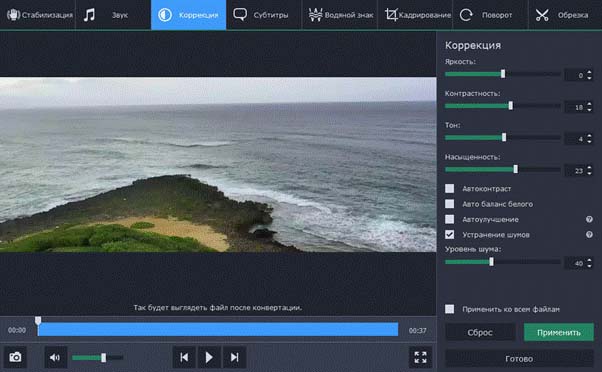
Task: Open the Кадрирование tab
Action: [415, 15]
